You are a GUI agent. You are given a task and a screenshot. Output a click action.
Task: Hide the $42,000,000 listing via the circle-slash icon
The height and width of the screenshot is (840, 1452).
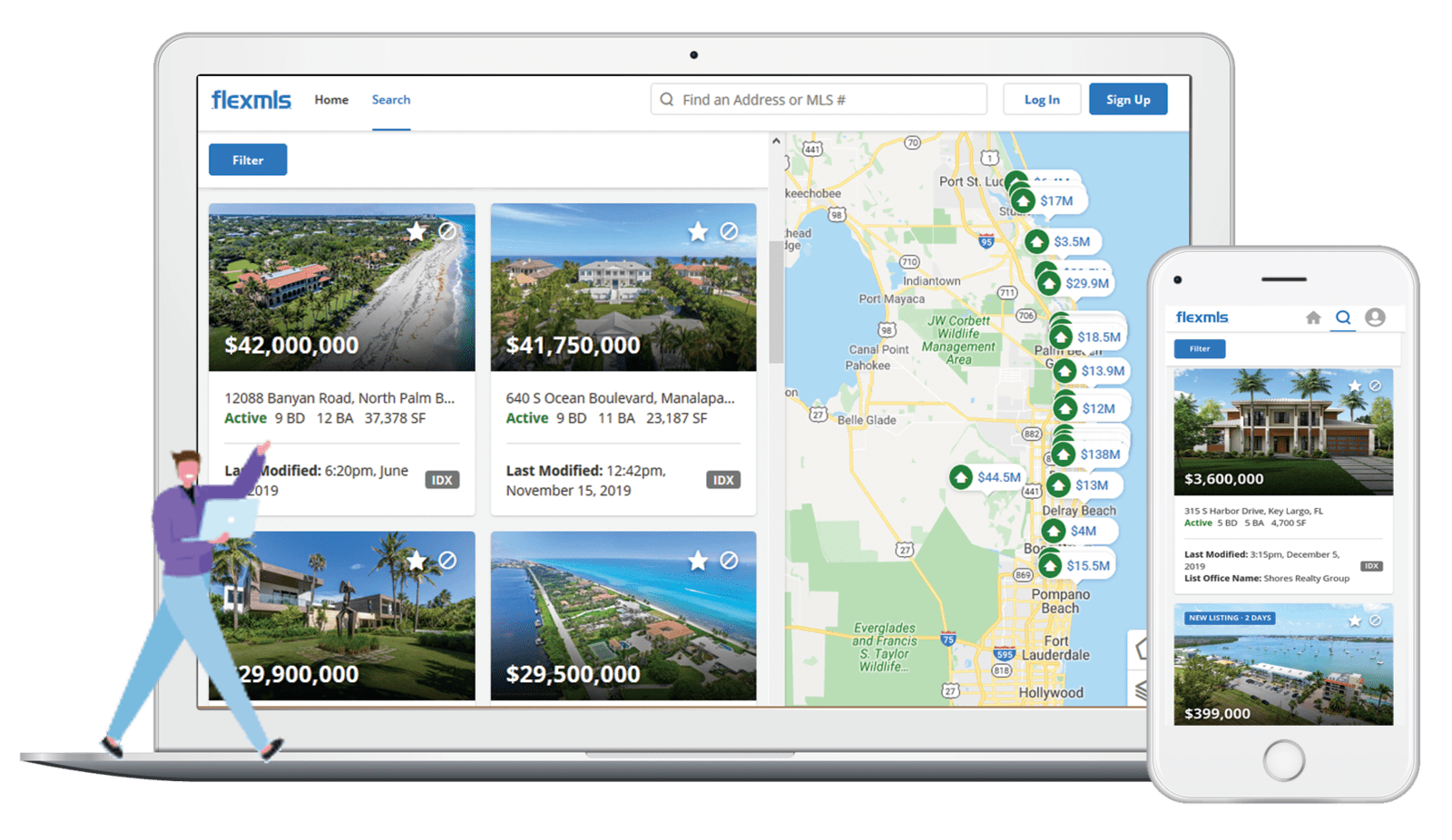tap(447, 231)
